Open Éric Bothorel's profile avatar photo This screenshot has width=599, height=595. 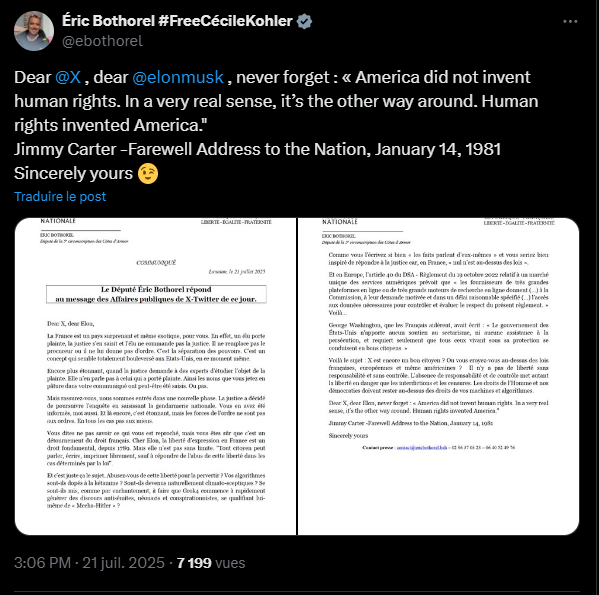pos(34,31)
